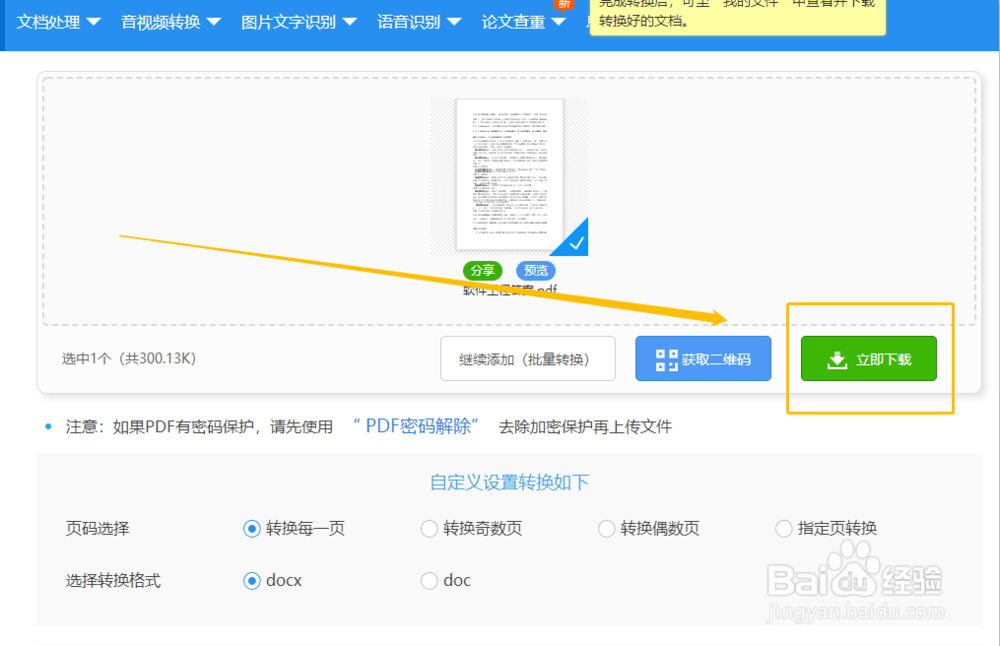Viewport: 1000px width, 646px height.
Task: Select the 转换奇数页 radio option
Action: point(429,528)
